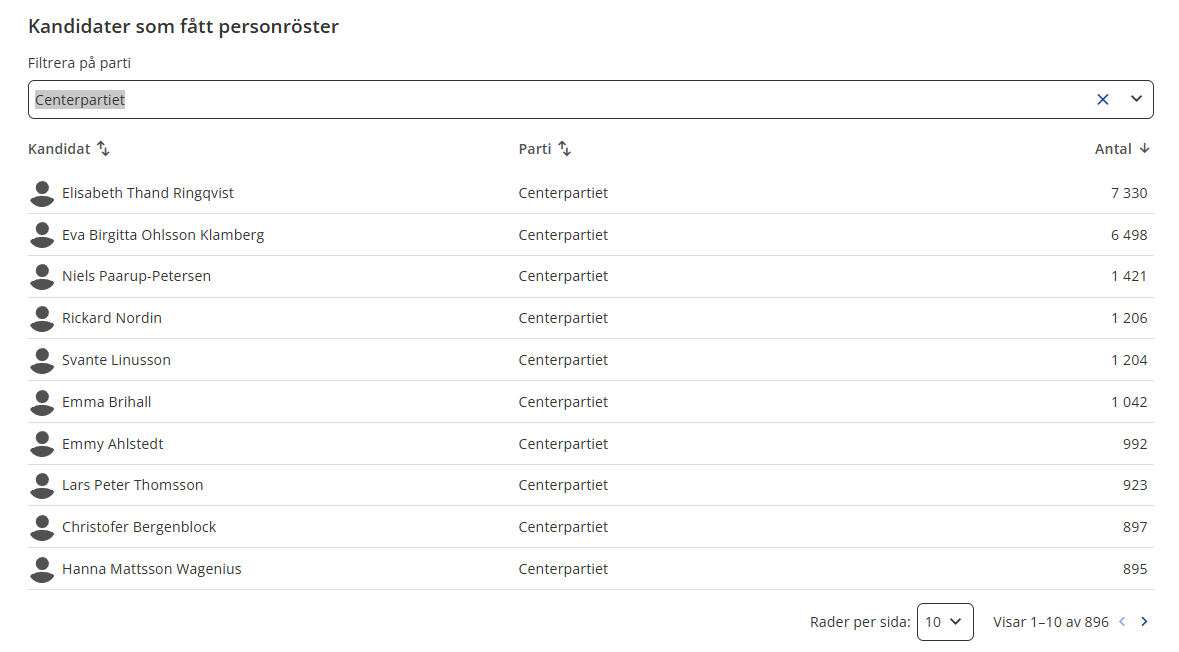The image size is (1179, 652).
Task: Click person icon beside Elisabeth Thand Ringqvist
Action: click(42, 193)
